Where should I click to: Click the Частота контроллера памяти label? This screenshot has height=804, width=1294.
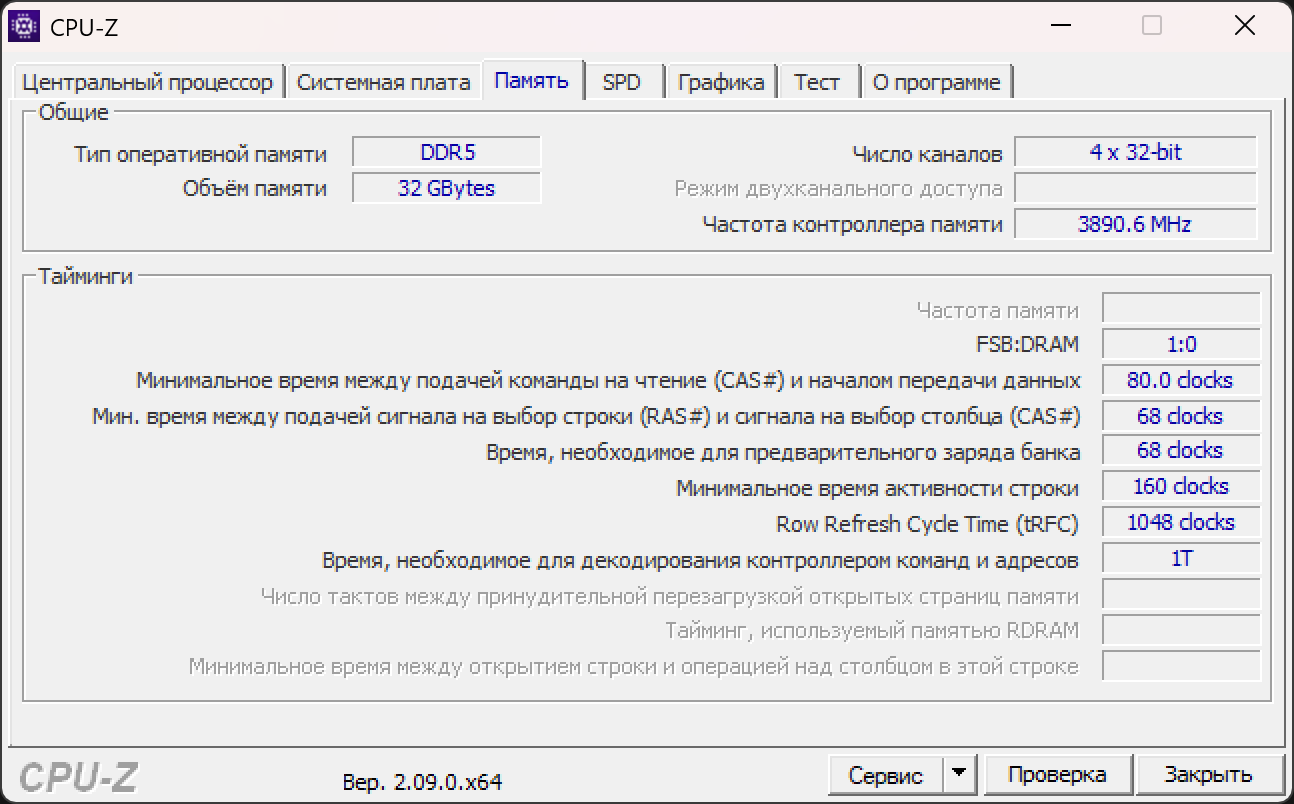click(853, 224)
